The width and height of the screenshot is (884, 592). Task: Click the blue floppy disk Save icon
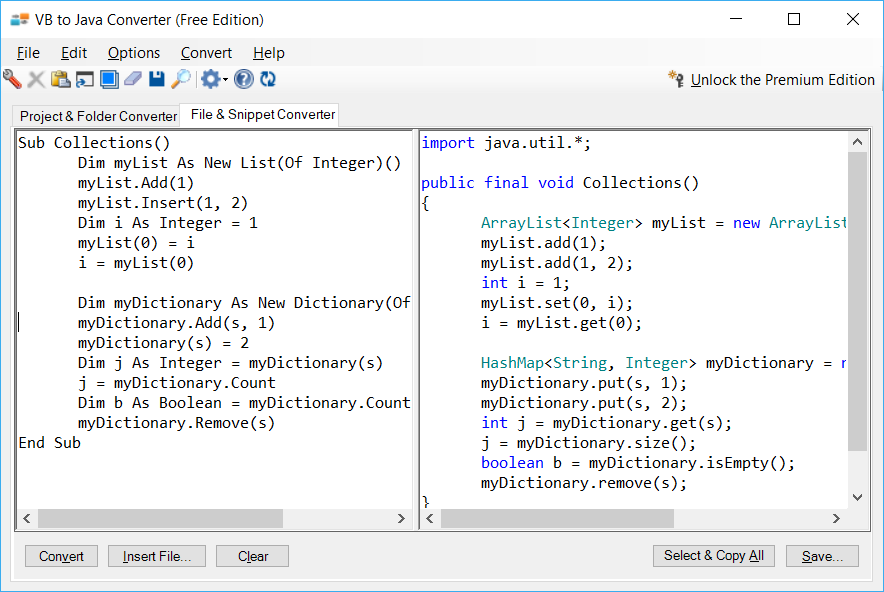(x=157, y=79)
